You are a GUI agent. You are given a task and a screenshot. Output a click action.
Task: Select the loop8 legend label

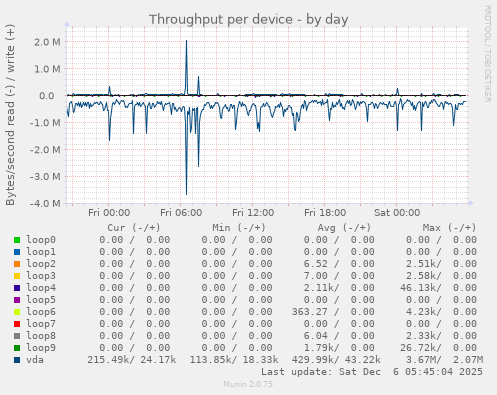[41, 336]
